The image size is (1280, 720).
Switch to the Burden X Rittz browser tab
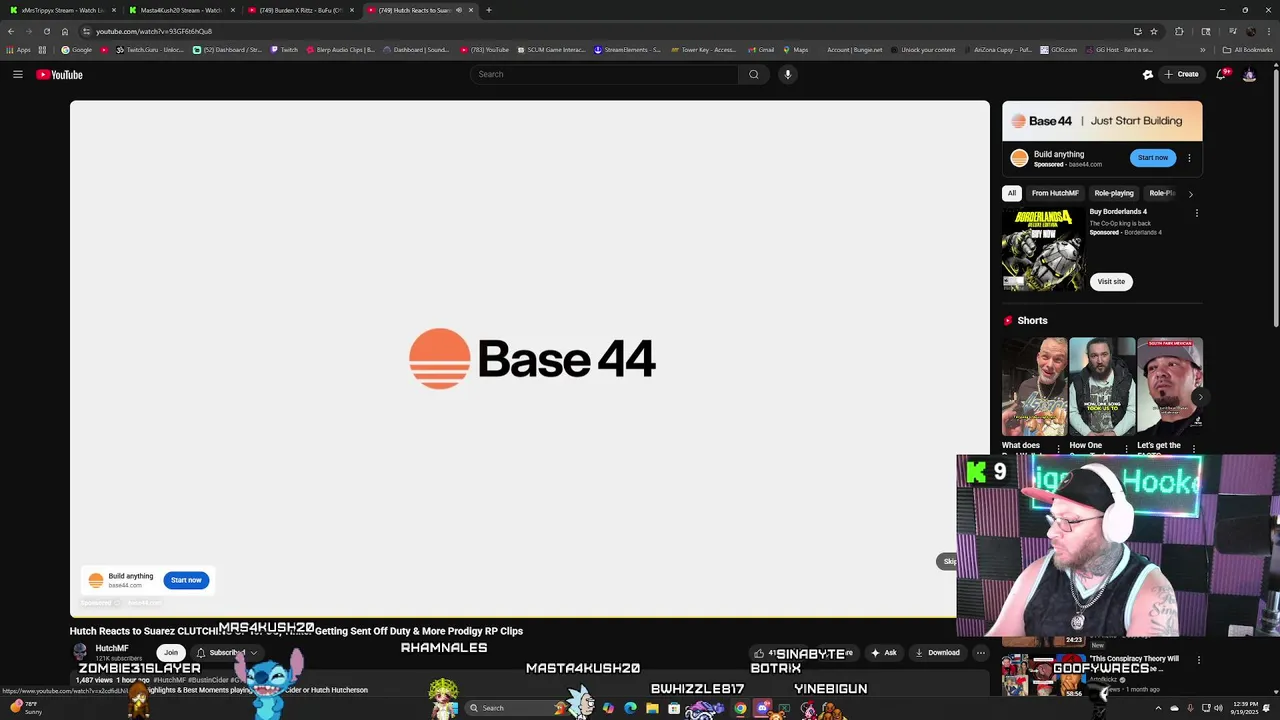301,10
